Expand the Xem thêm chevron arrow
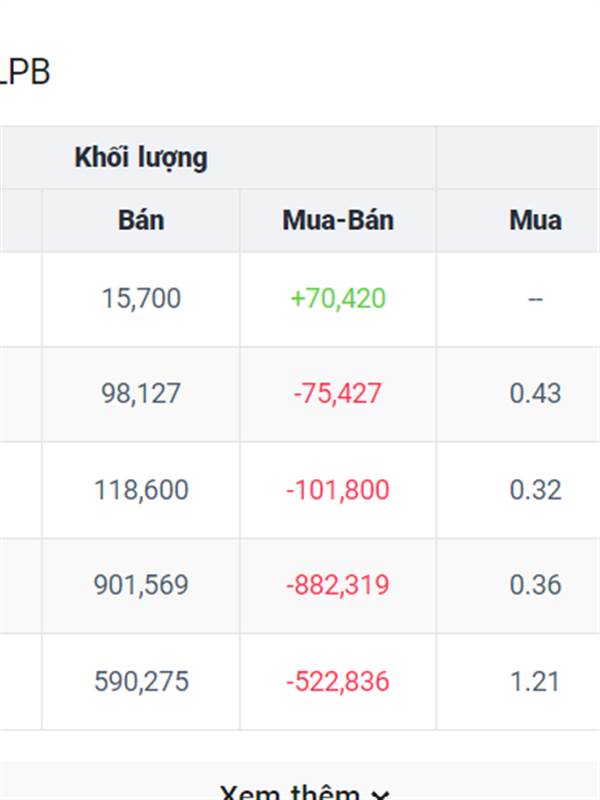Viewport: 600px width, 800px height. point(379,795)
